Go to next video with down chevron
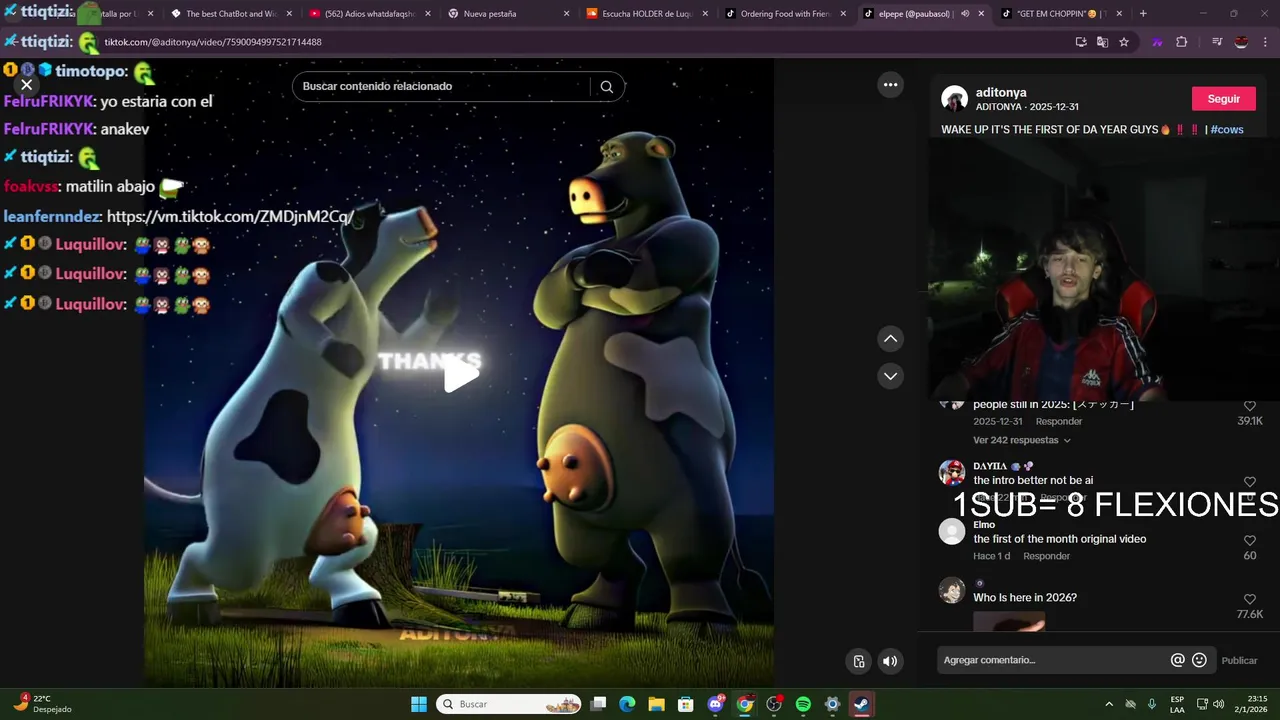The width and height of the screenshot is (1280, 720). 890,376
